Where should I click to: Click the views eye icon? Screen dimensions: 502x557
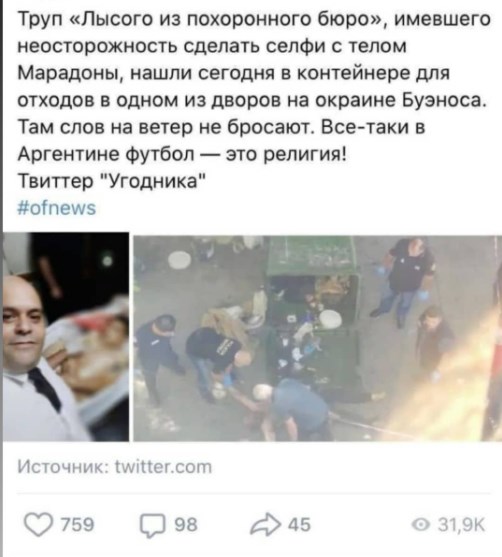coord(422,525)
